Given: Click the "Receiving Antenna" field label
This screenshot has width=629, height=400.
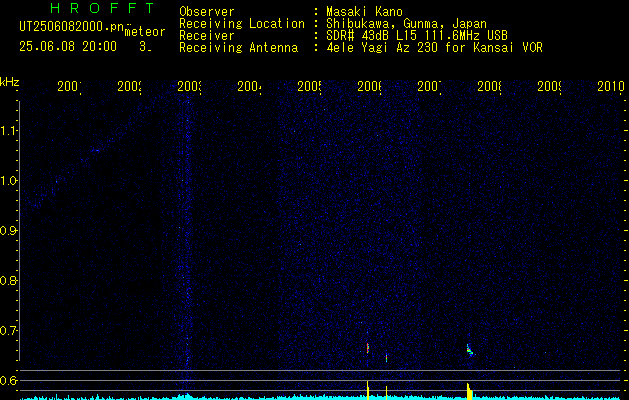Looking at the screenshot, I should point(238,48).
